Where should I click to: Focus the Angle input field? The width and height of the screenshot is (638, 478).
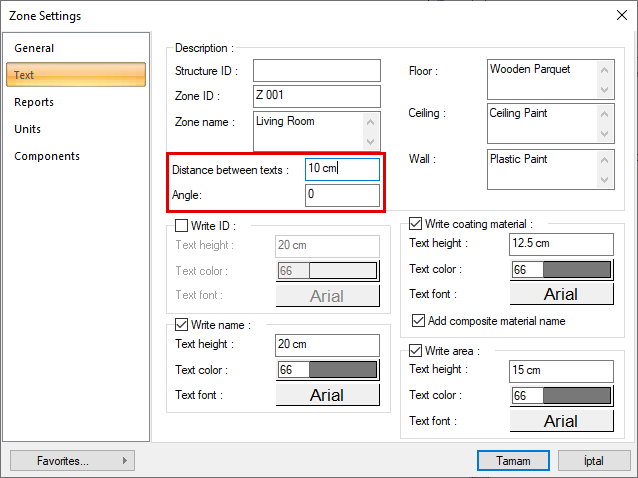click(342, 195)
